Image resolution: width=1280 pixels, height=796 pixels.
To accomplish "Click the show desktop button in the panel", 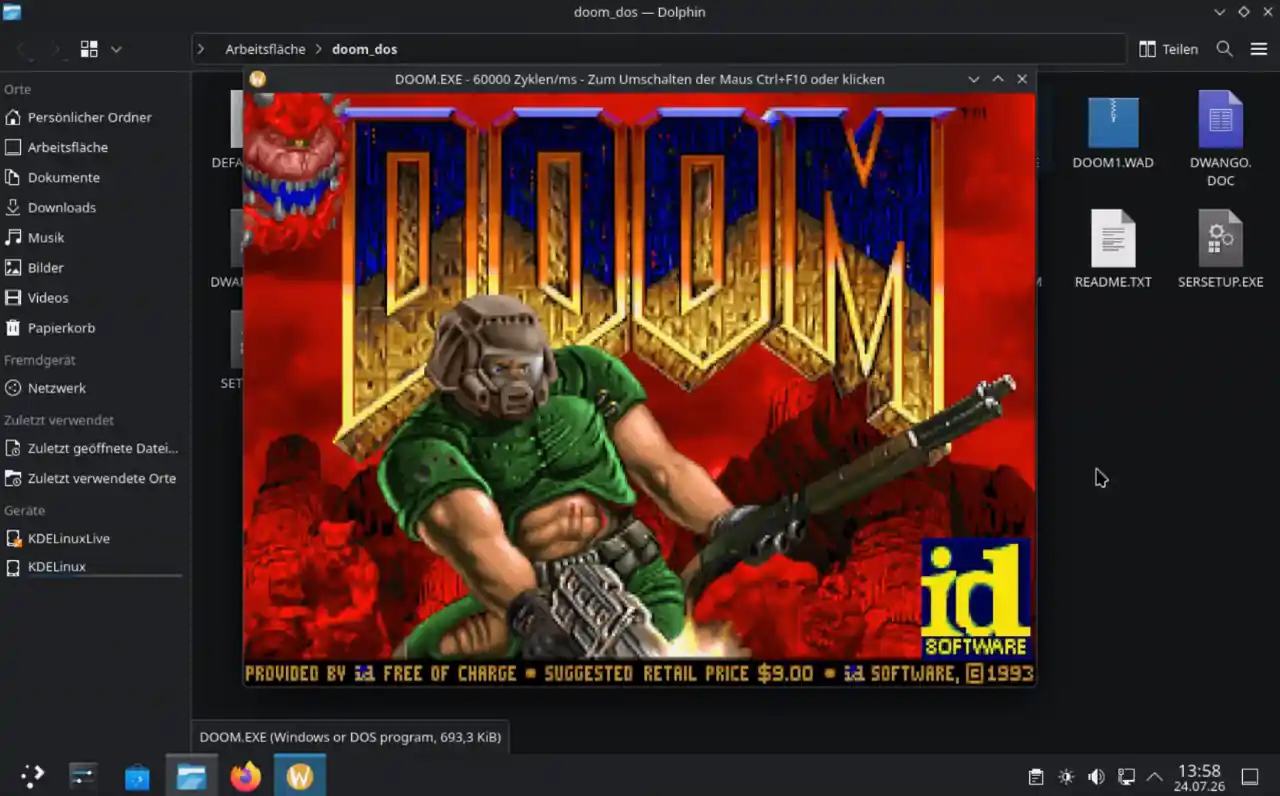I will (x=1250, y=777).
